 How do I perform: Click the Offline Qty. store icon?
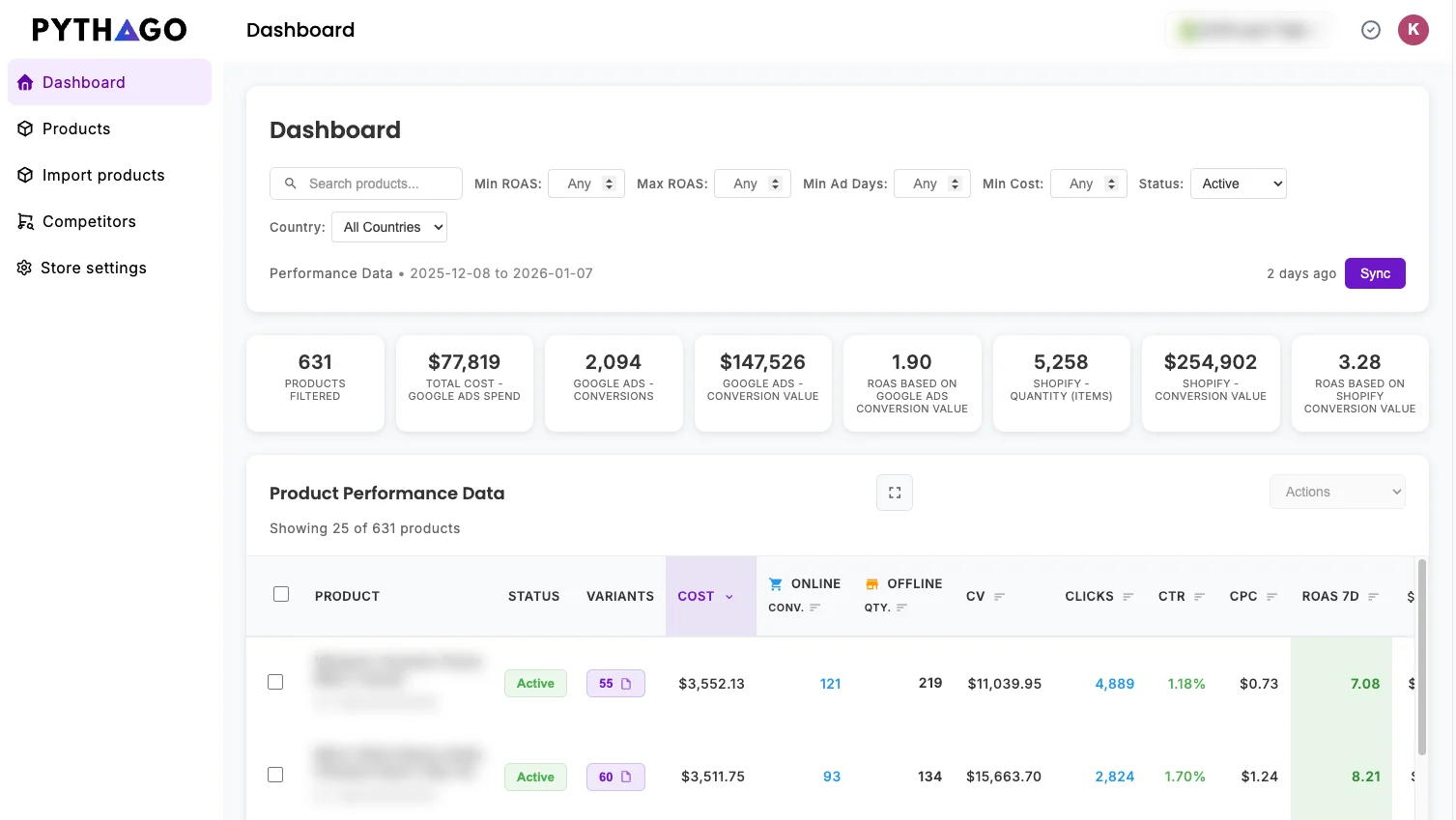[871, 583]
